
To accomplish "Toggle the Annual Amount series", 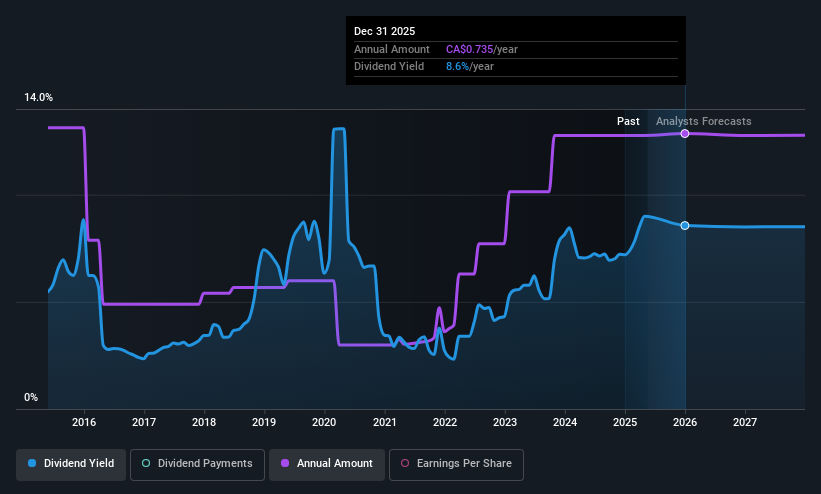I will 327,464.
